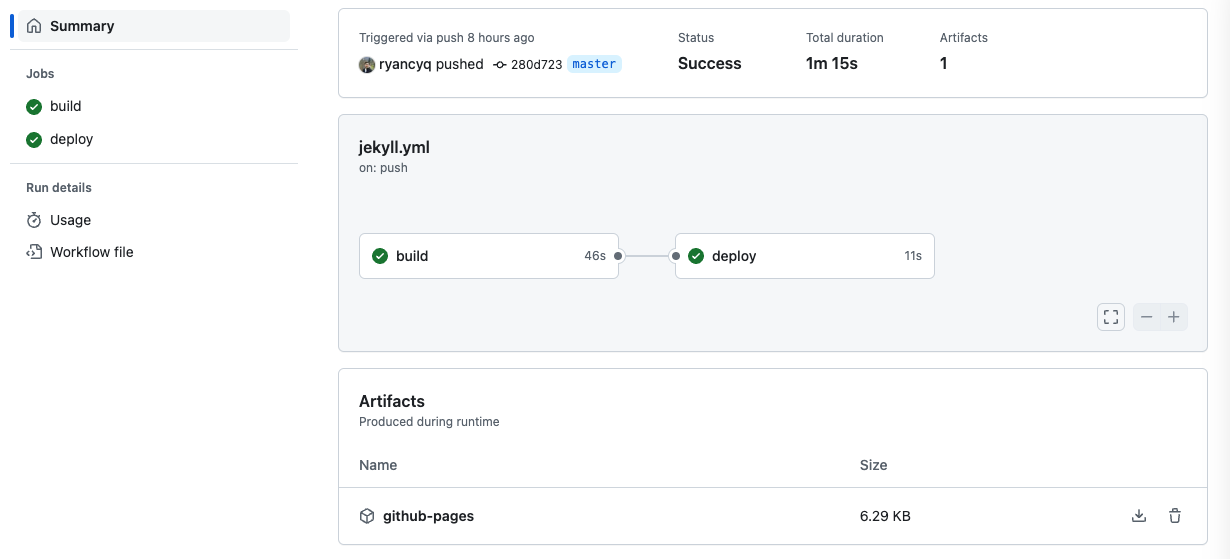Screen dimensions: 1230x559
Task: Zoom in the workflow graph
Action: point(1174,317)
